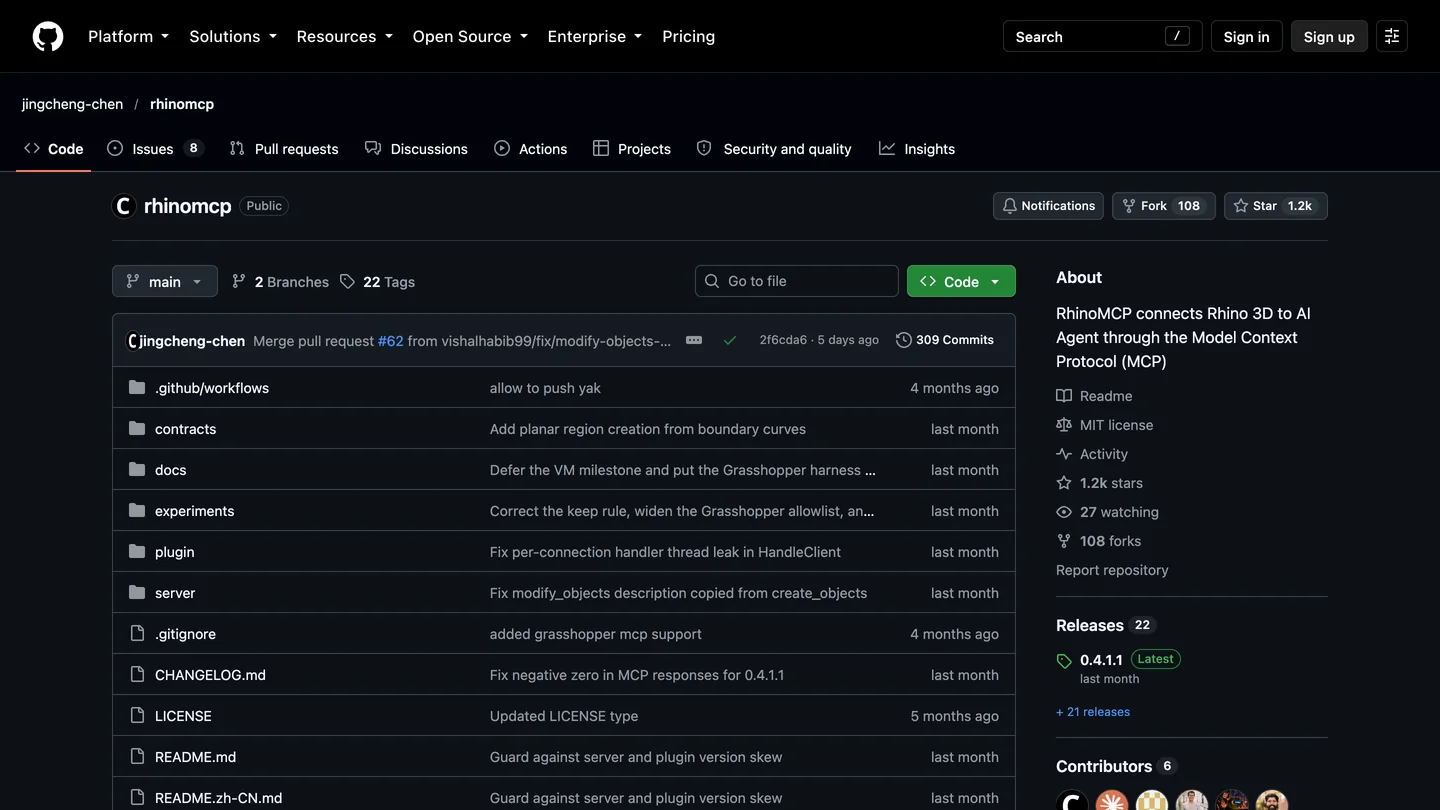Click the history clock icon for commits

pos(904,340)
